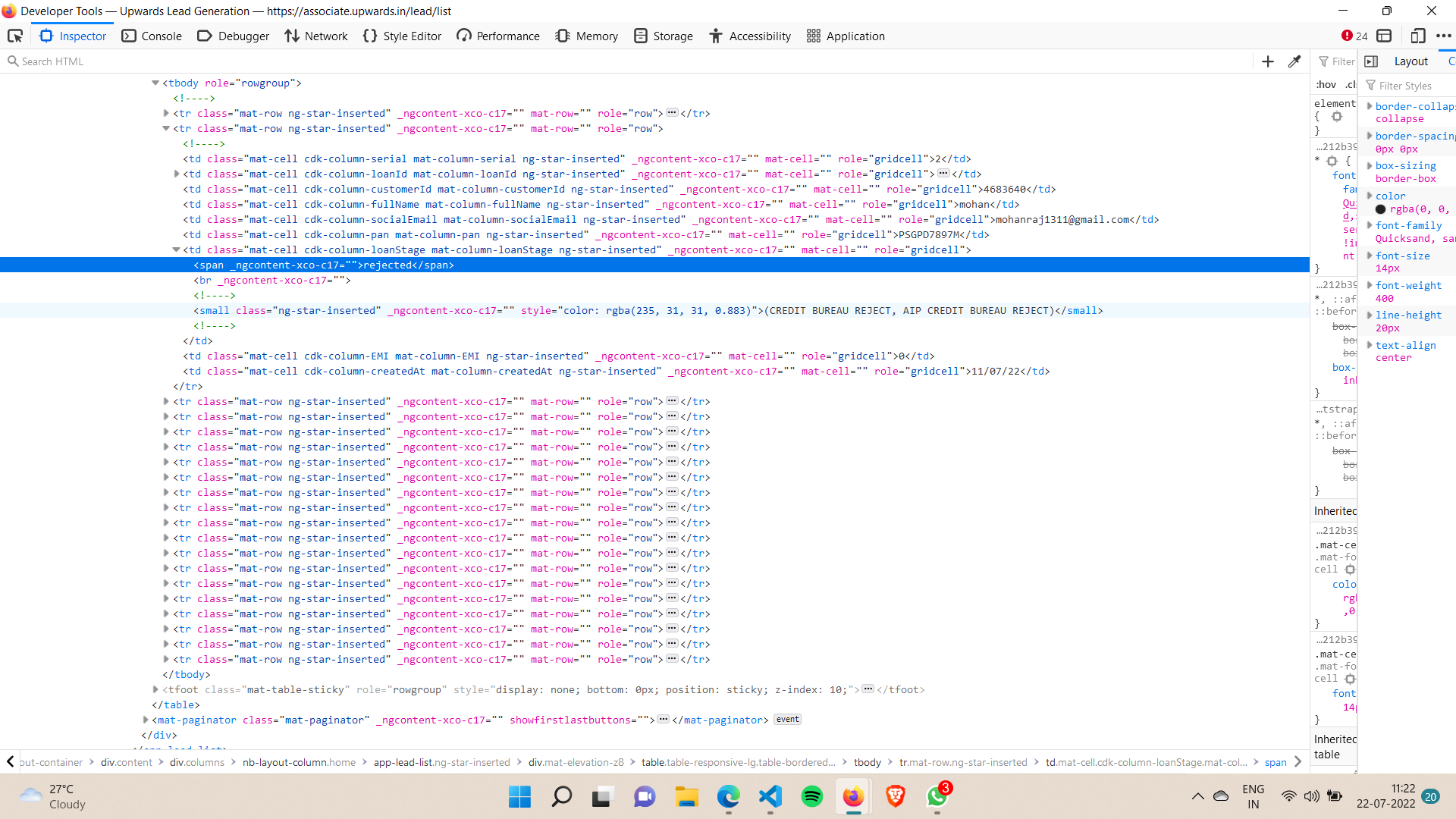This screenshot has height=819, width=1456.
Task: Select the customerId cell 4683640
Action: tap(654, 189)
